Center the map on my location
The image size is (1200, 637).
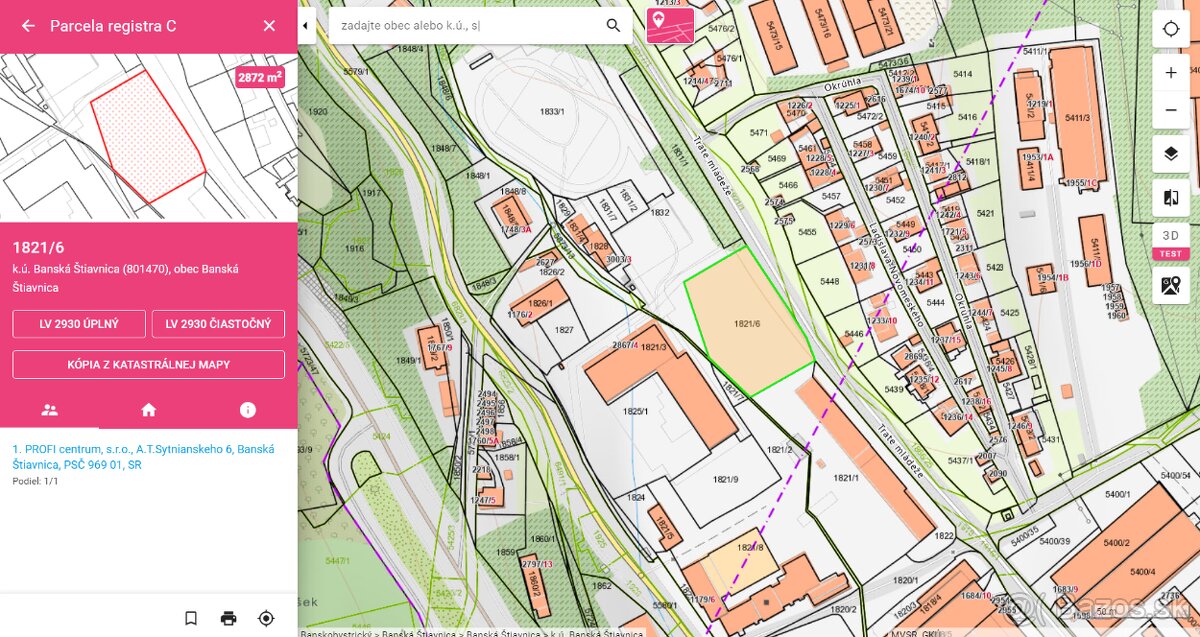coord(1171,29)
